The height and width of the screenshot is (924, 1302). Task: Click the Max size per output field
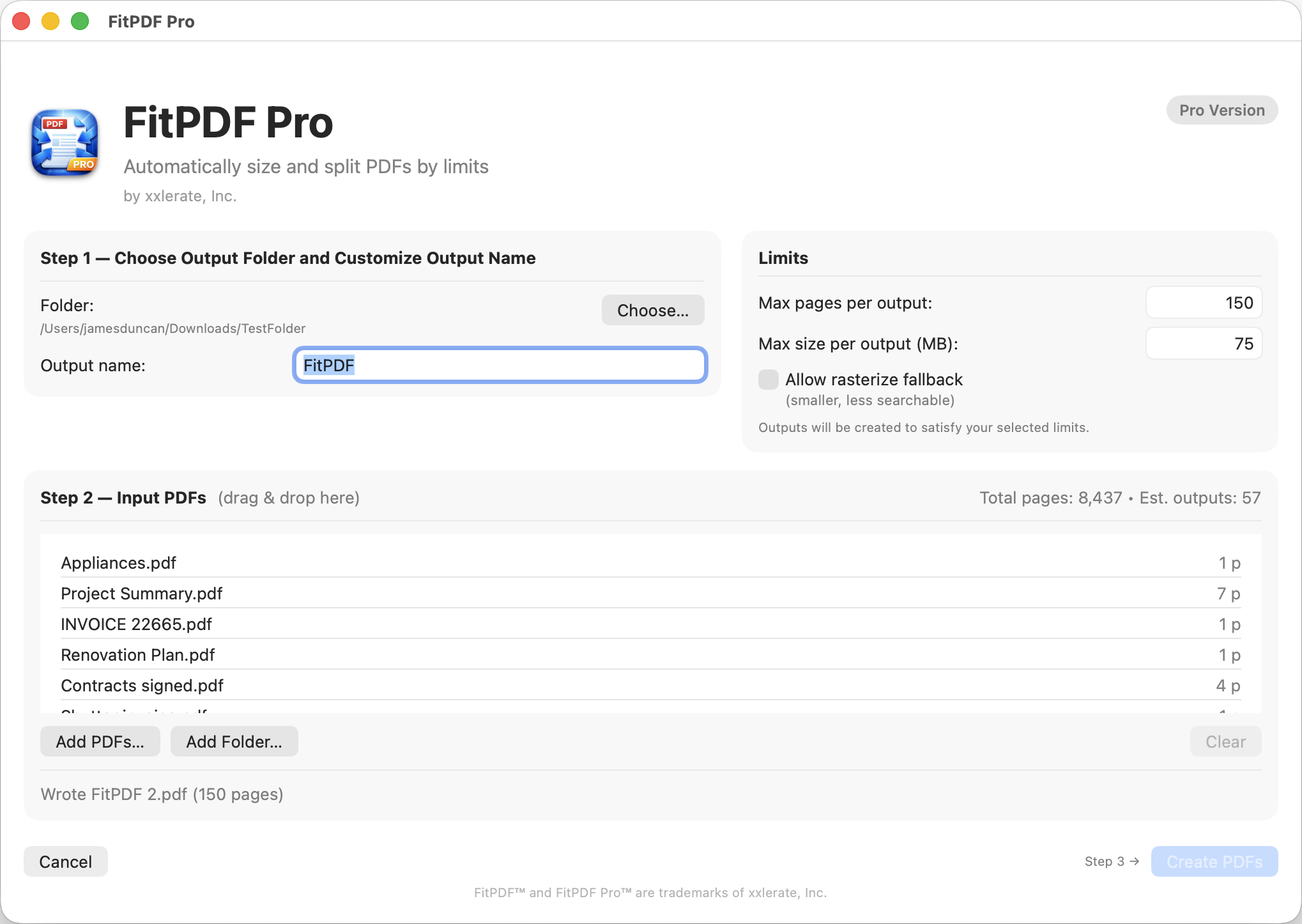tap(1203, 344)
